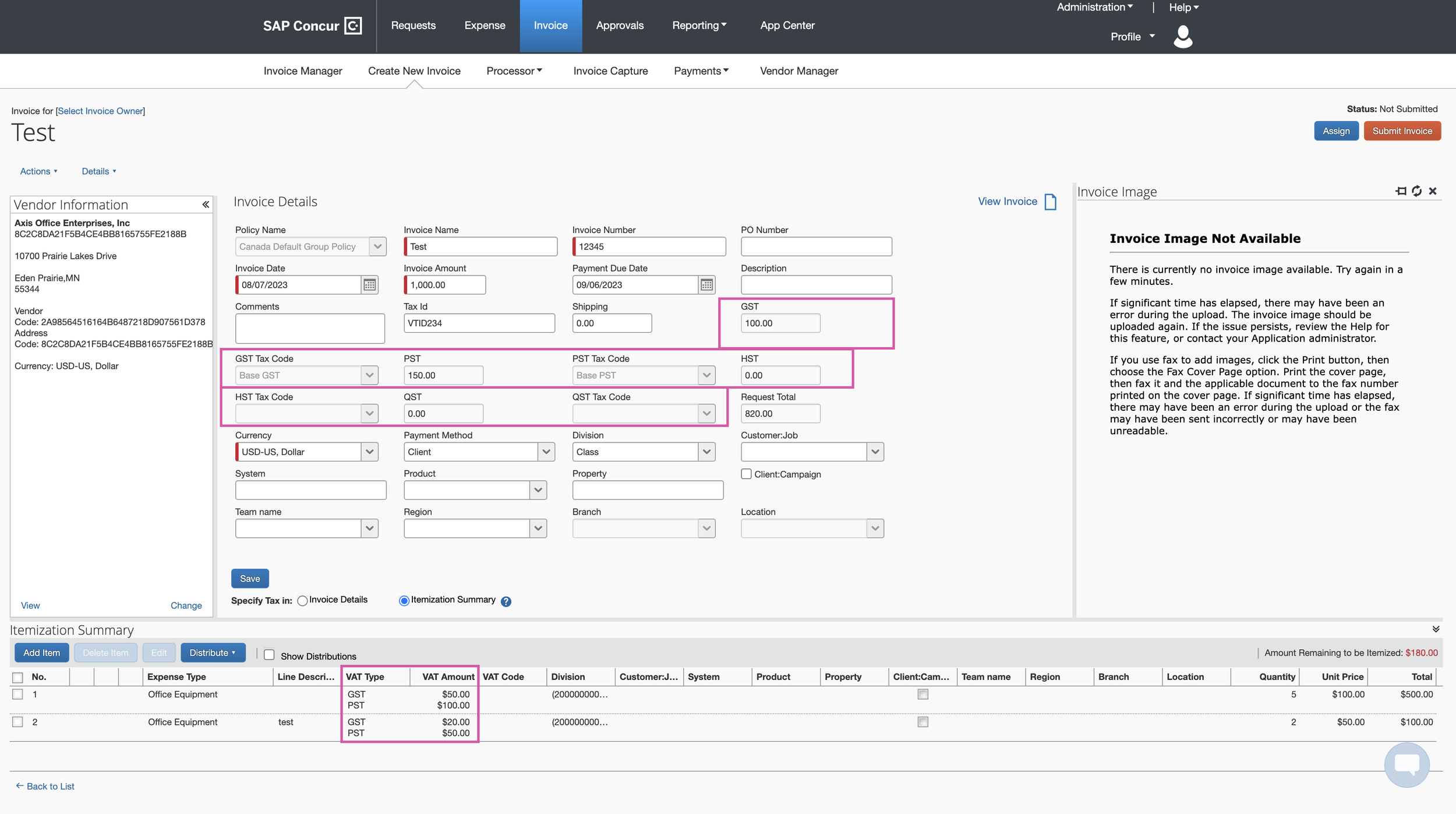
Task: Click the View Invoice document icon
Action: 1051,202
